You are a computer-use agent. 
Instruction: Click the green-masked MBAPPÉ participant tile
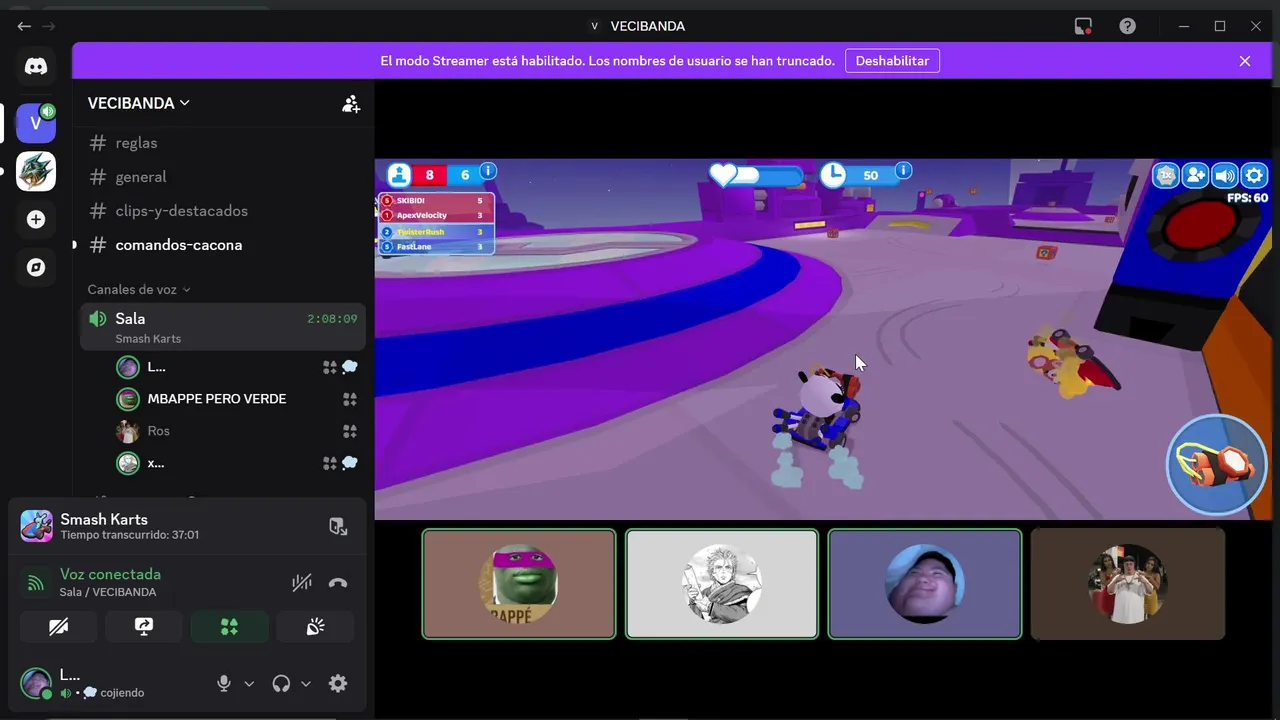pyautogui.click(x=519, y=584)
